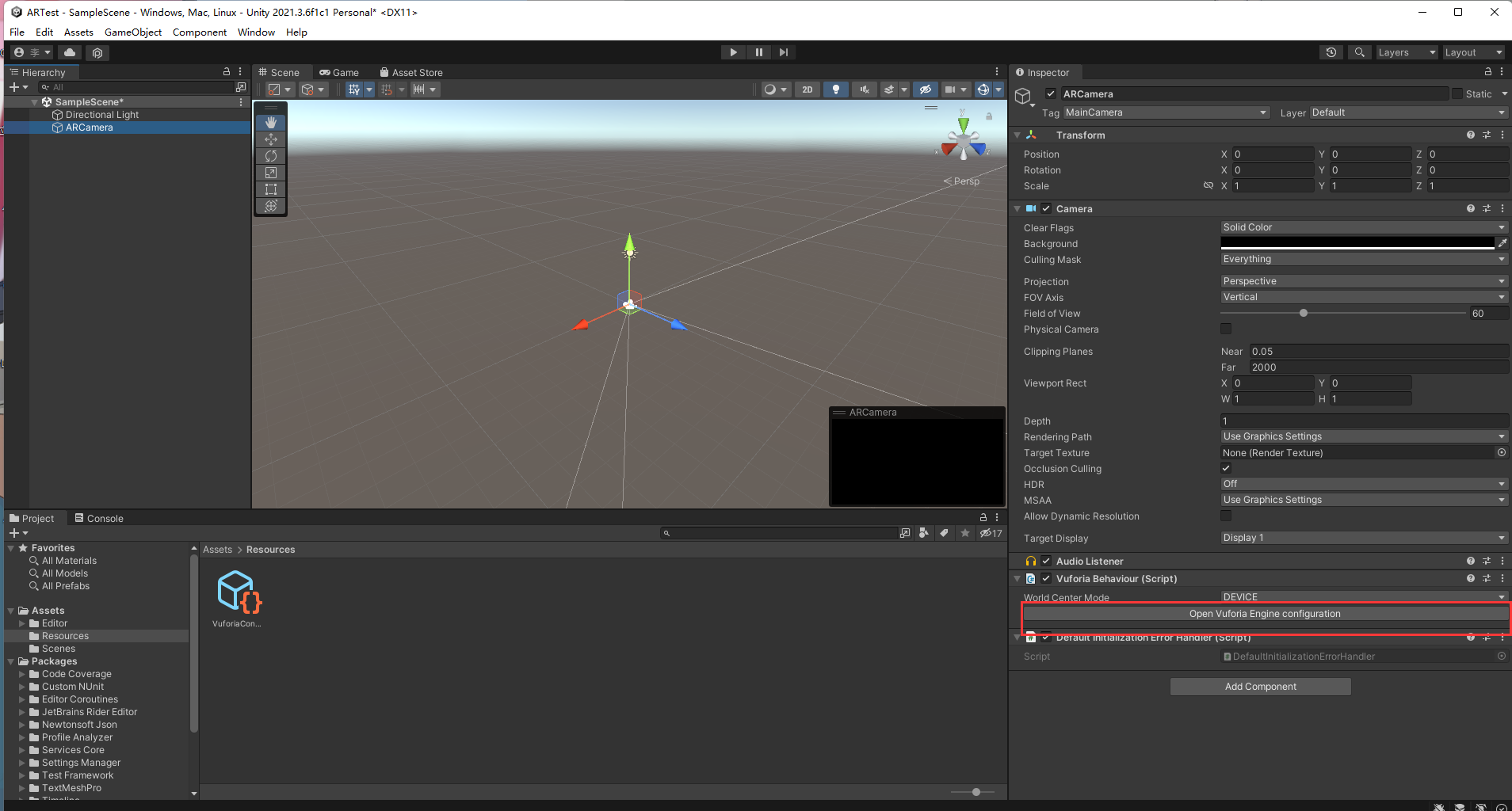The height and width of the screenshot is (811, 1512).
Task: Disable the Occlusion Culling checkbox
Action: (1226, 468)
